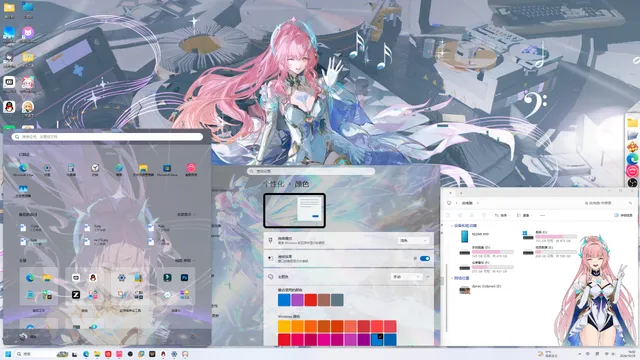Open the view dropdown in File Explorer toolbar
640x360 pixels.
pyautogui.click(x=524, y=215)
